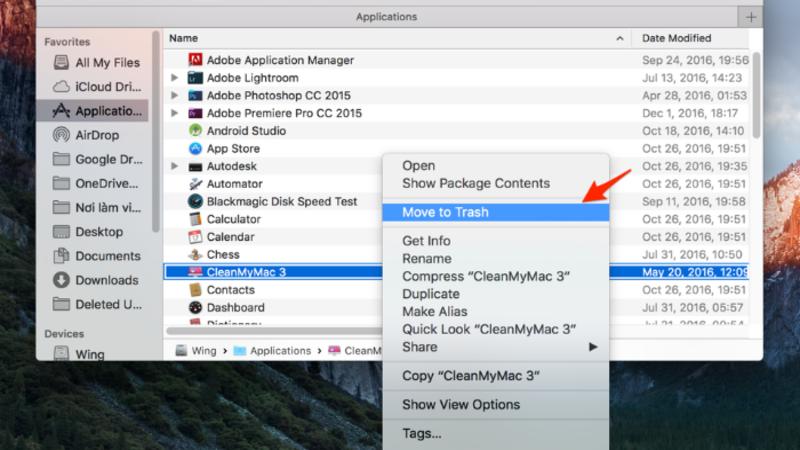Click Wing in the path bar
This screenshot has width=800, height=450.
tap(196, 351)
